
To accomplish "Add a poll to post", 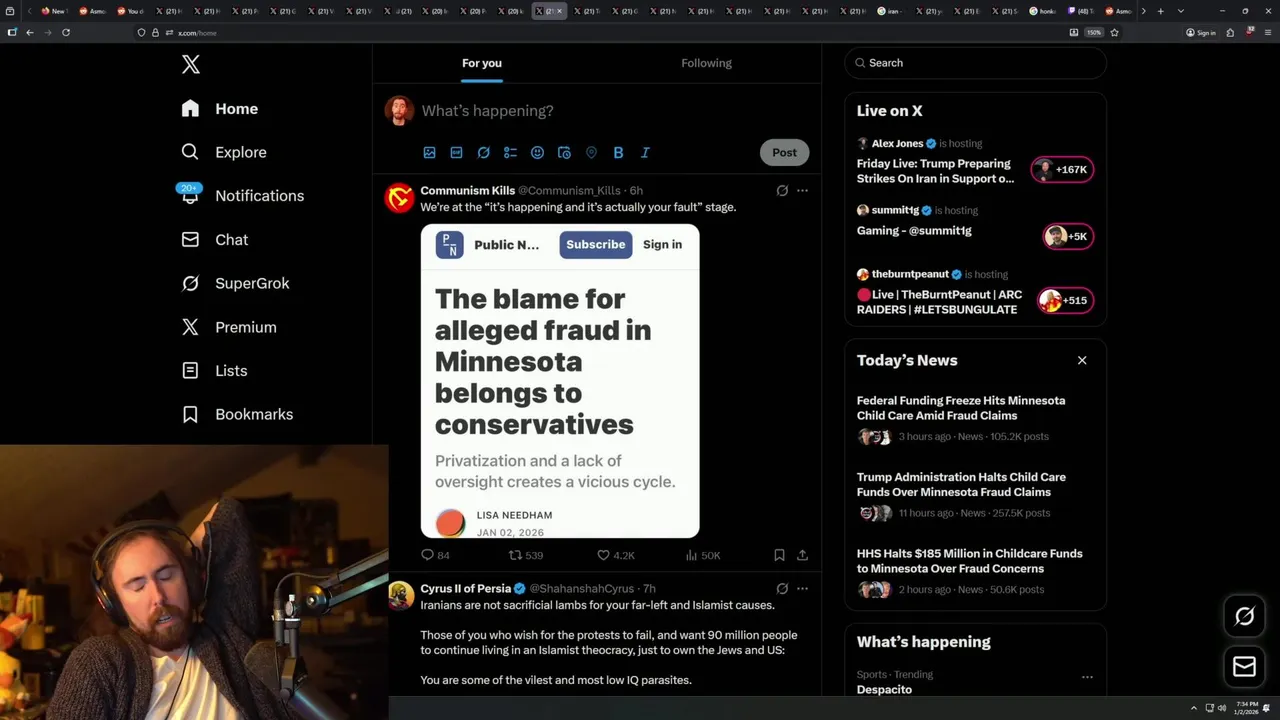I will point(510,153).
